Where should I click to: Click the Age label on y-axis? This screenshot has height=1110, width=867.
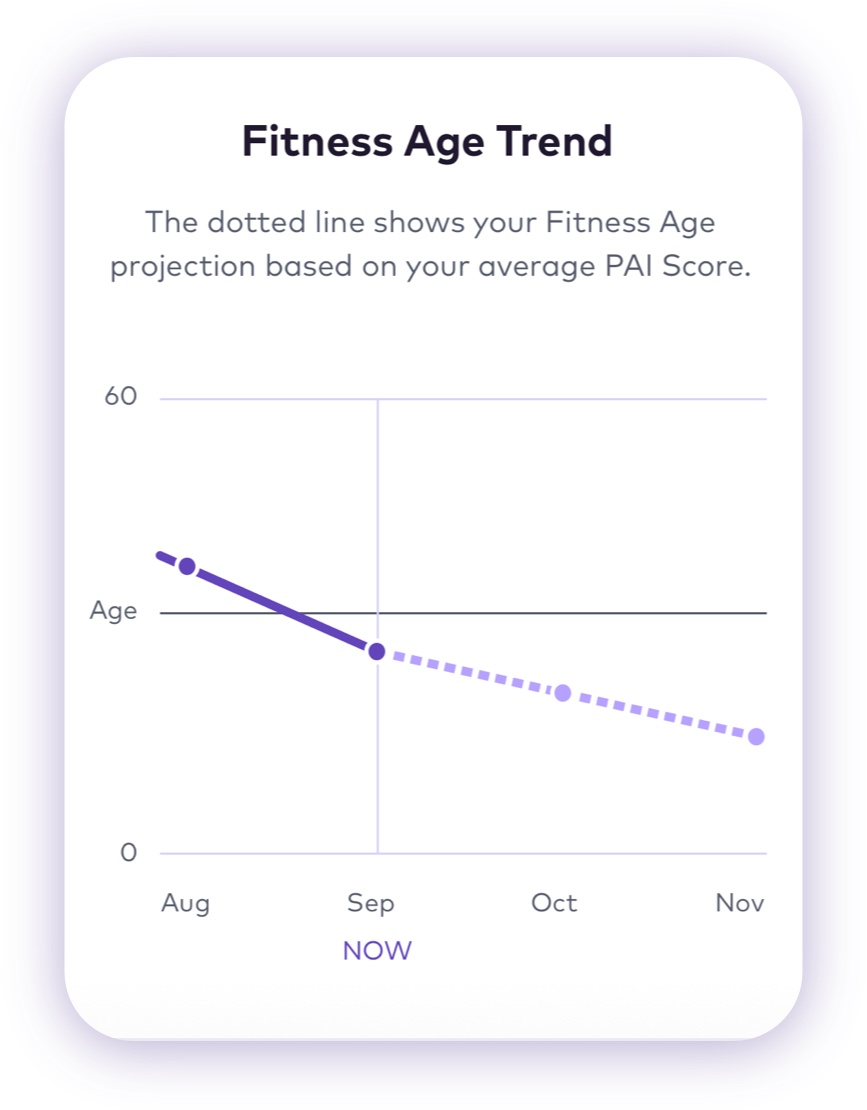pos(113,611)
